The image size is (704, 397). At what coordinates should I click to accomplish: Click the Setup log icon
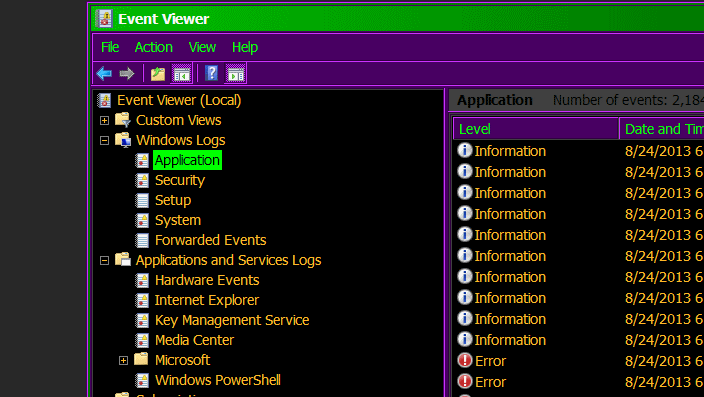(142, 200)
